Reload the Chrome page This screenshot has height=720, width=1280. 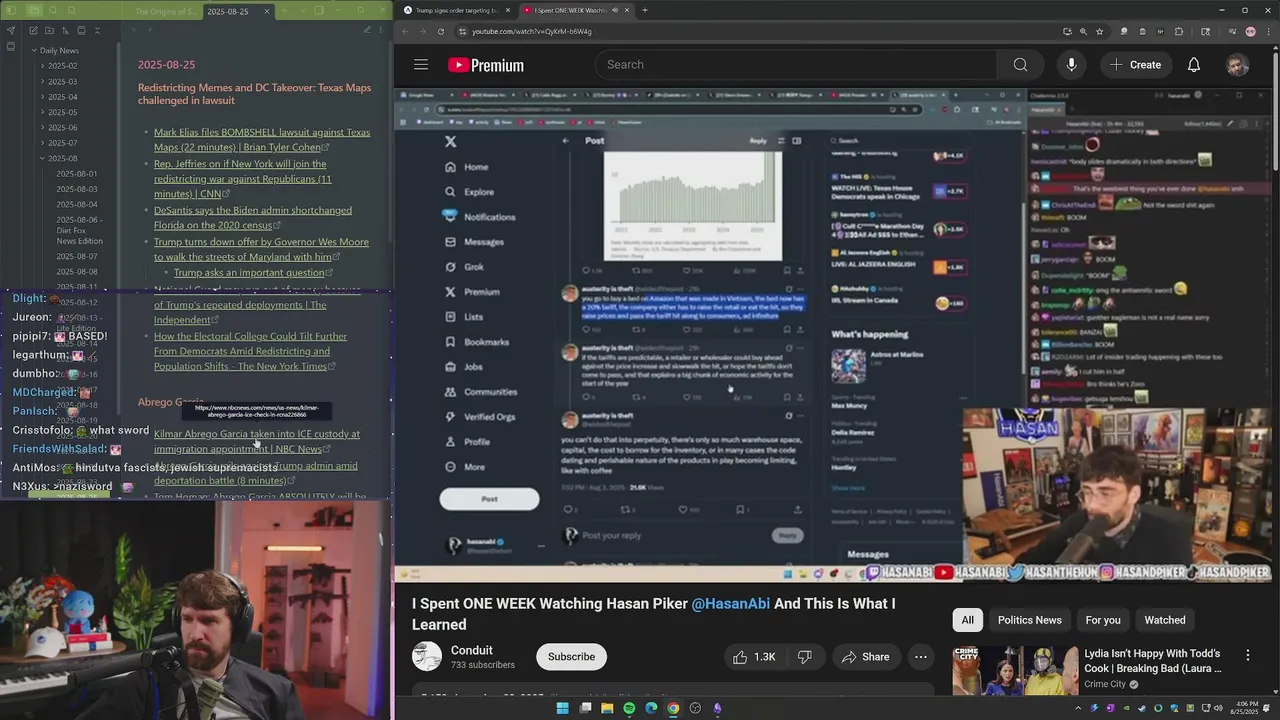click(x=441, y=31)
